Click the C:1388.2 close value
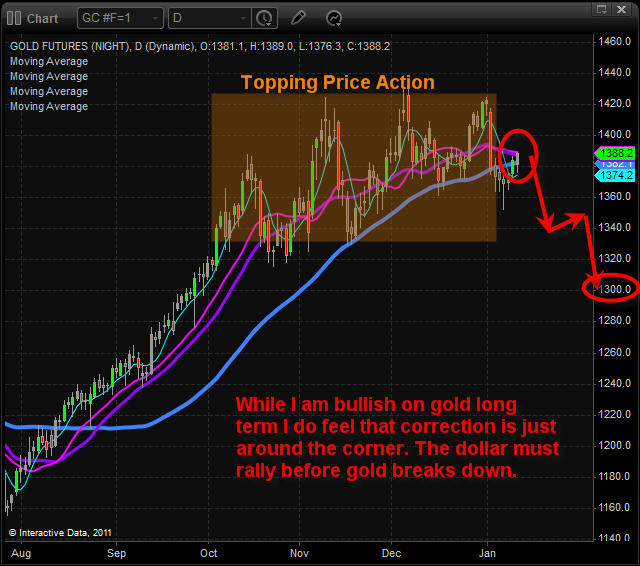 coord(368,46)
